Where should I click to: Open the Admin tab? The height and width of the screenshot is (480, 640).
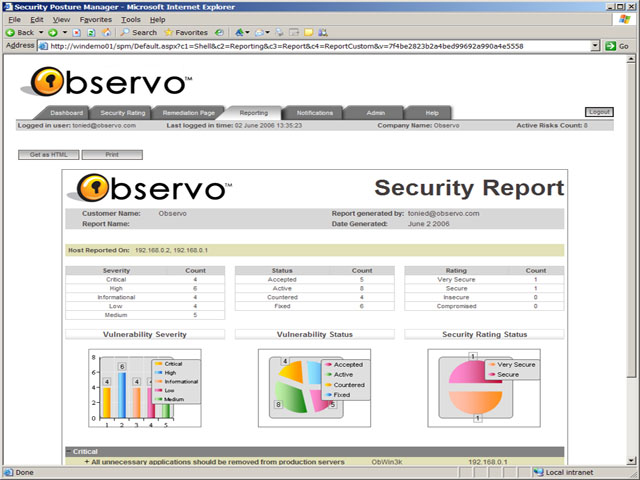coord(376,113)
